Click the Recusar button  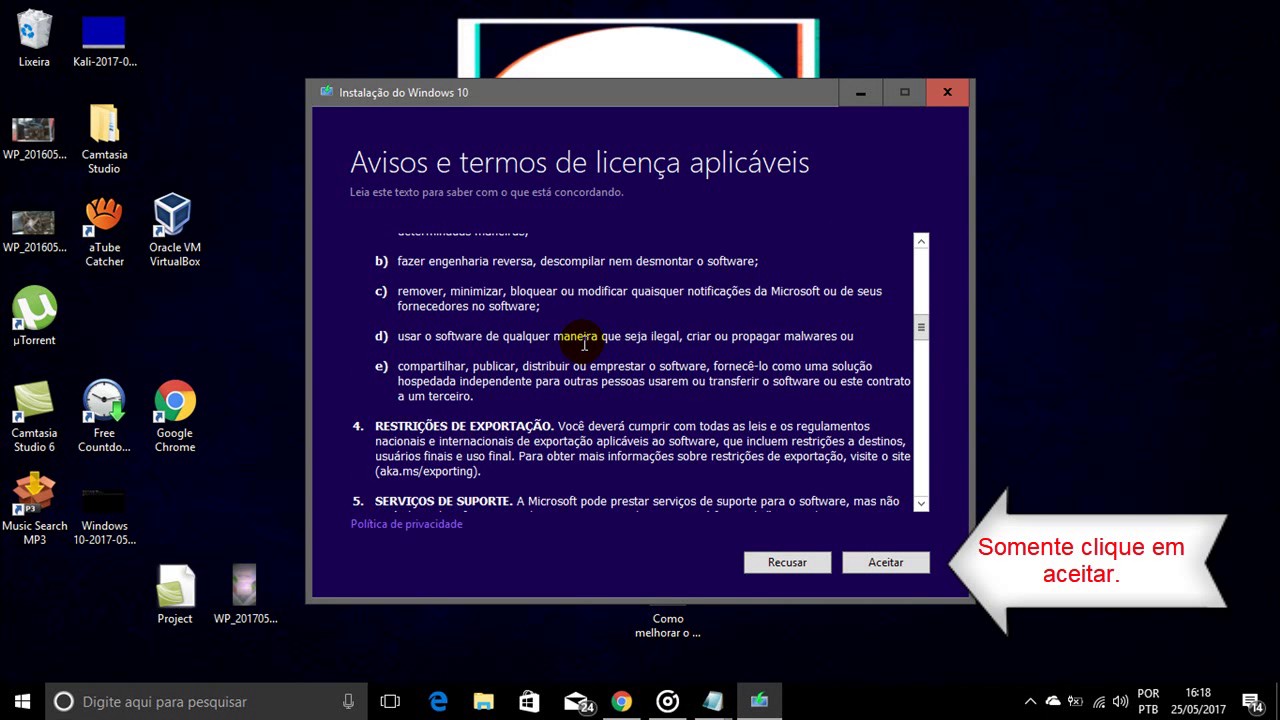(x=787, y=562)
